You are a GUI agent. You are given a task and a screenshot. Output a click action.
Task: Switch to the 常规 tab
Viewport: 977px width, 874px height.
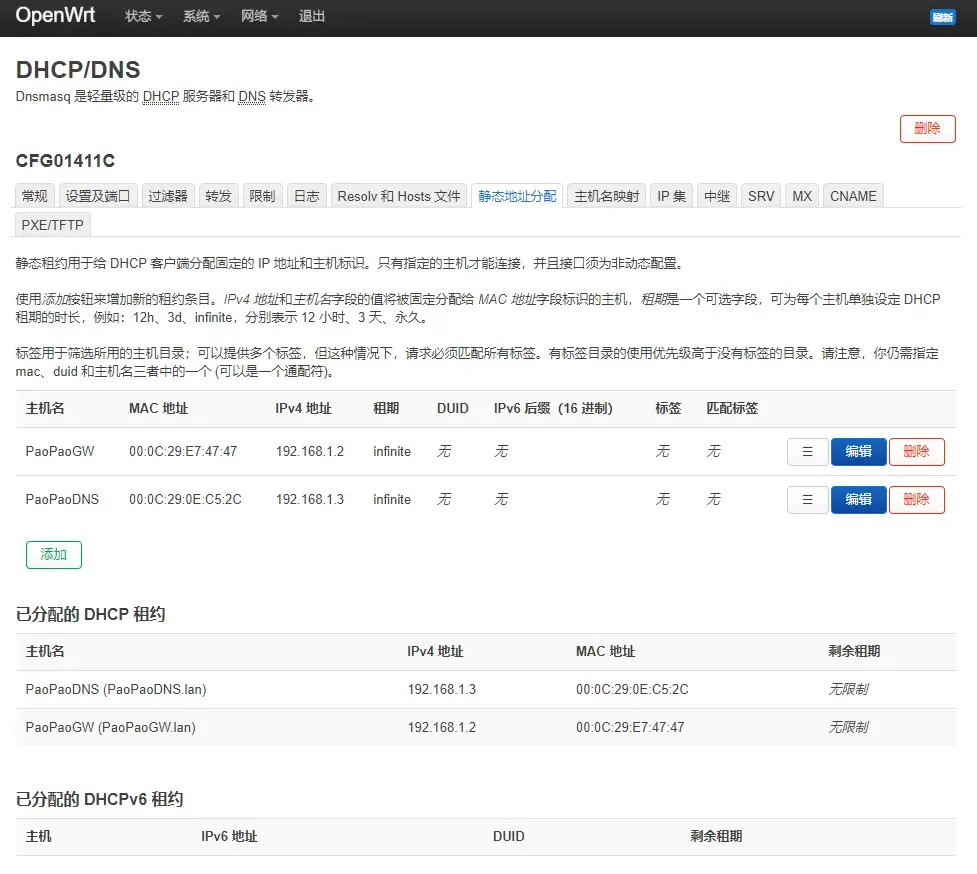(34, 196)
